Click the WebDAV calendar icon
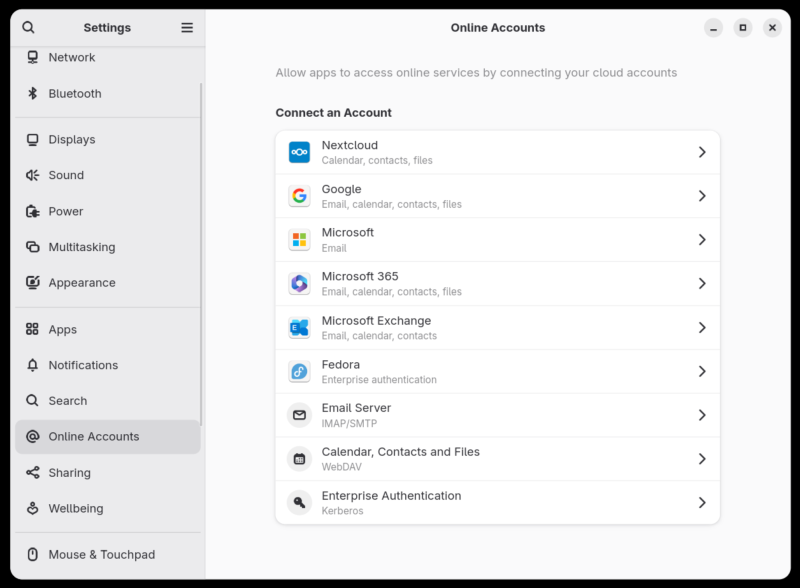This screenshot has width=800, height=588. click(x=299, y=459)
